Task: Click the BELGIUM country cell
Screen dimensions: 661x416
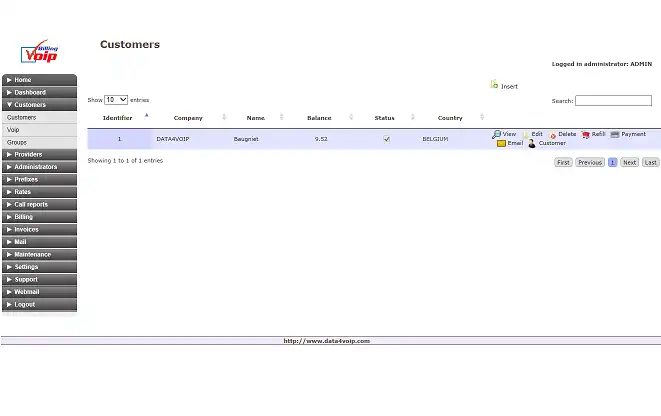Action: click(435, 139)
